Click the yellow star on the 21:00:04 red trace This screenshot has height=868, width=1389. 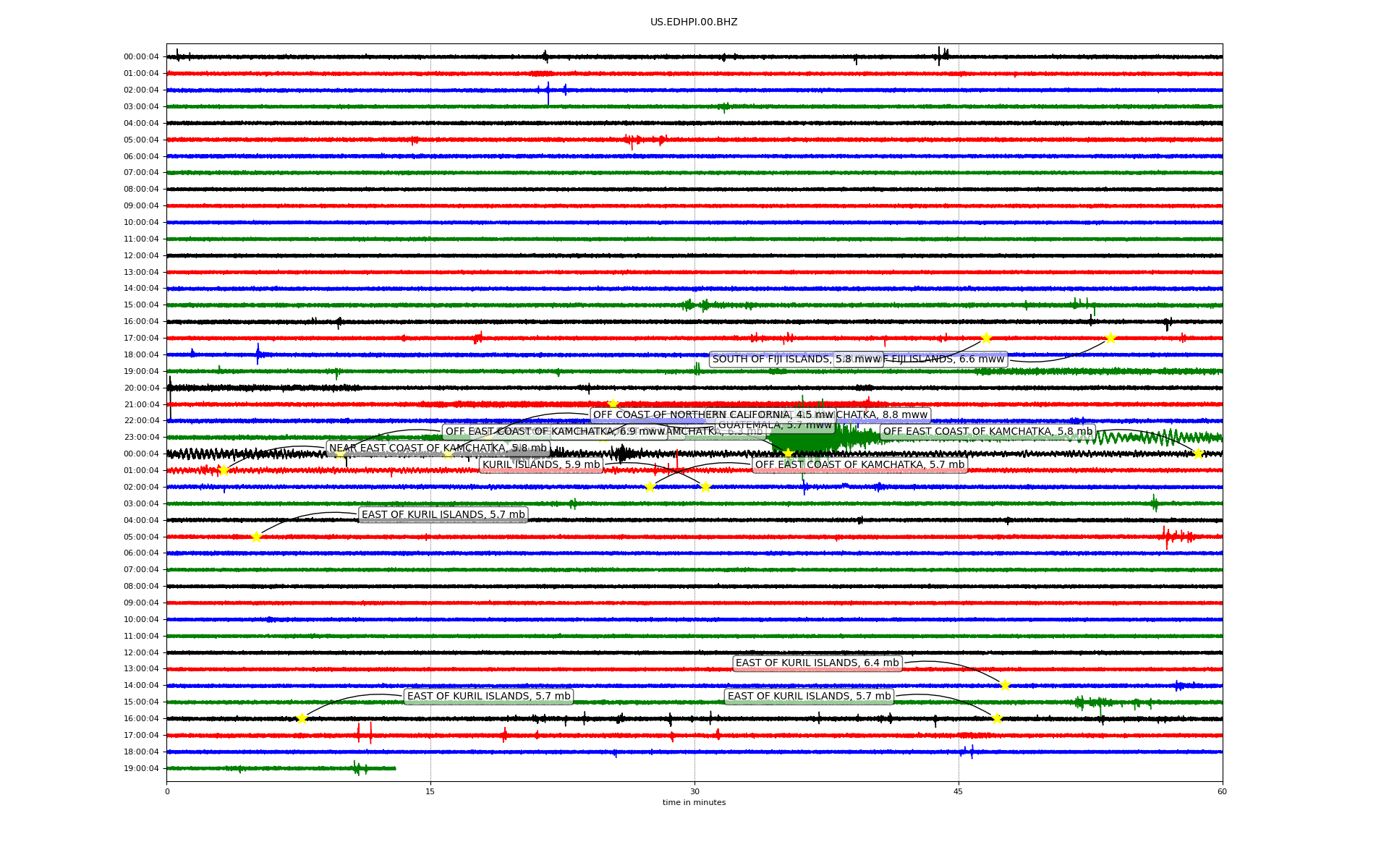tap(613, 404)
